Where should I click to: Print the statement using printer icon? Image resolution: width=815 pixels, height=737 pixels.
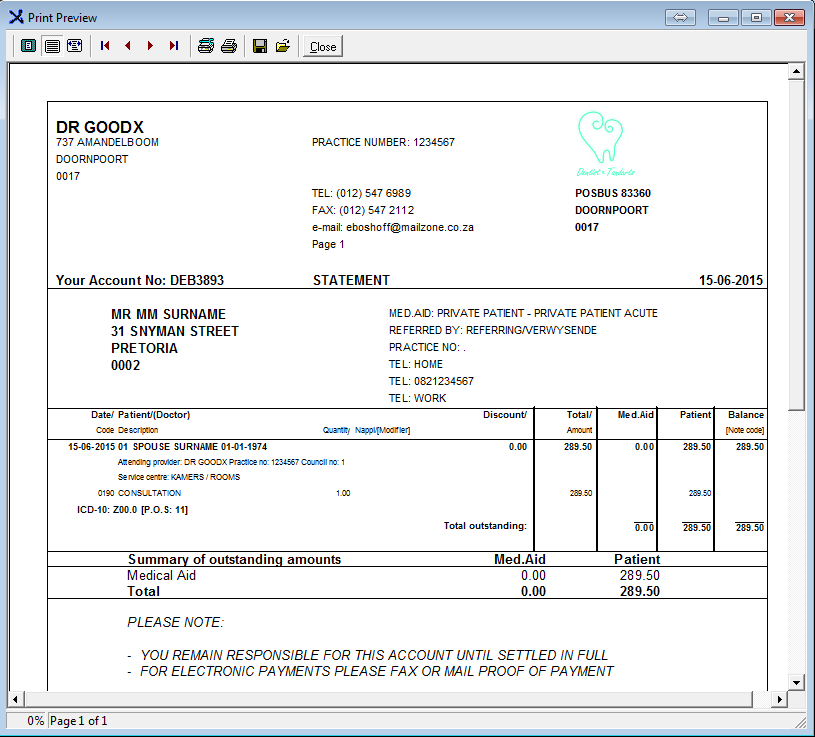click(x=229, y=46)
